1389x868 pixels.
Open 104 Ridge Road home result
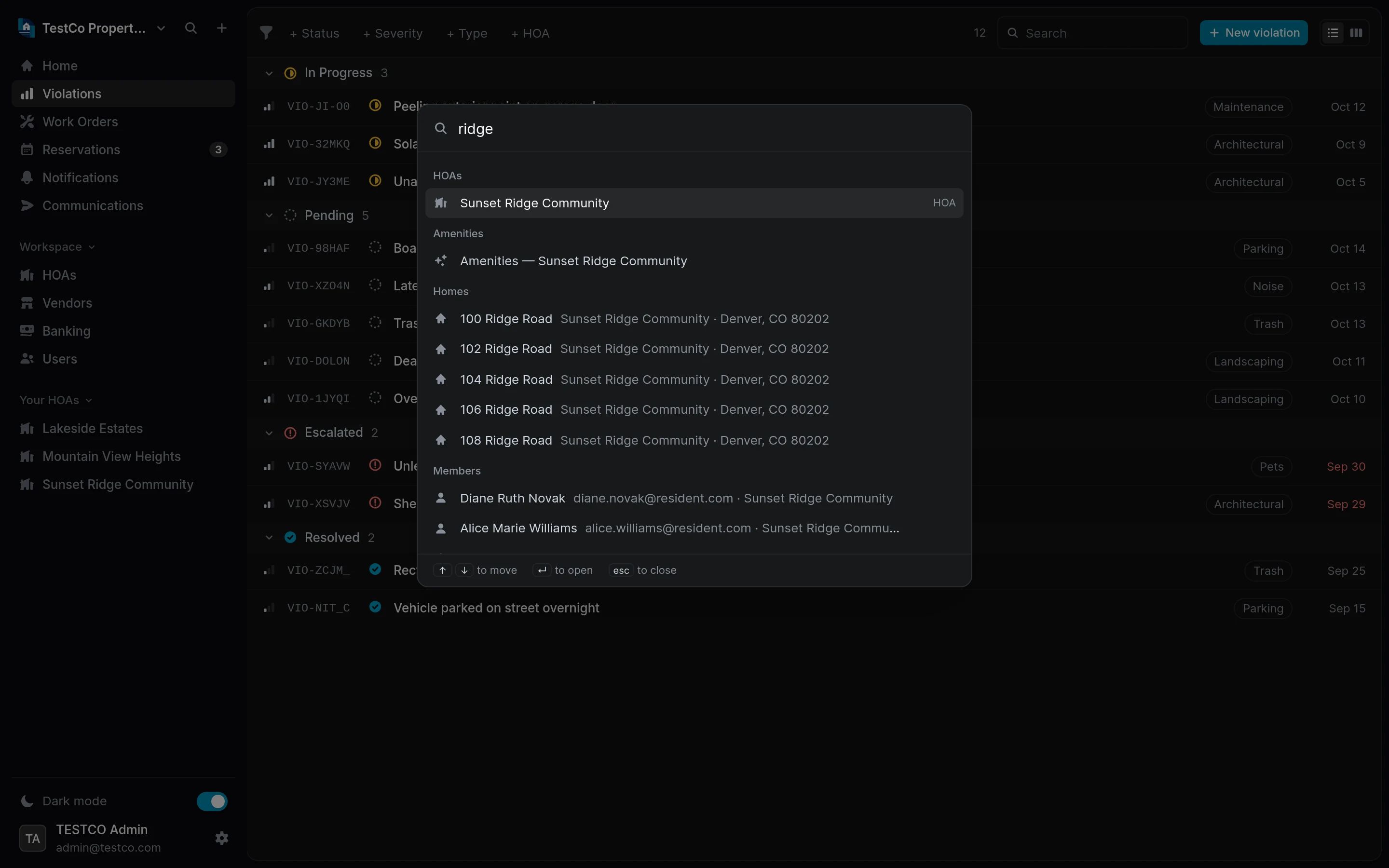coord(694,380)
